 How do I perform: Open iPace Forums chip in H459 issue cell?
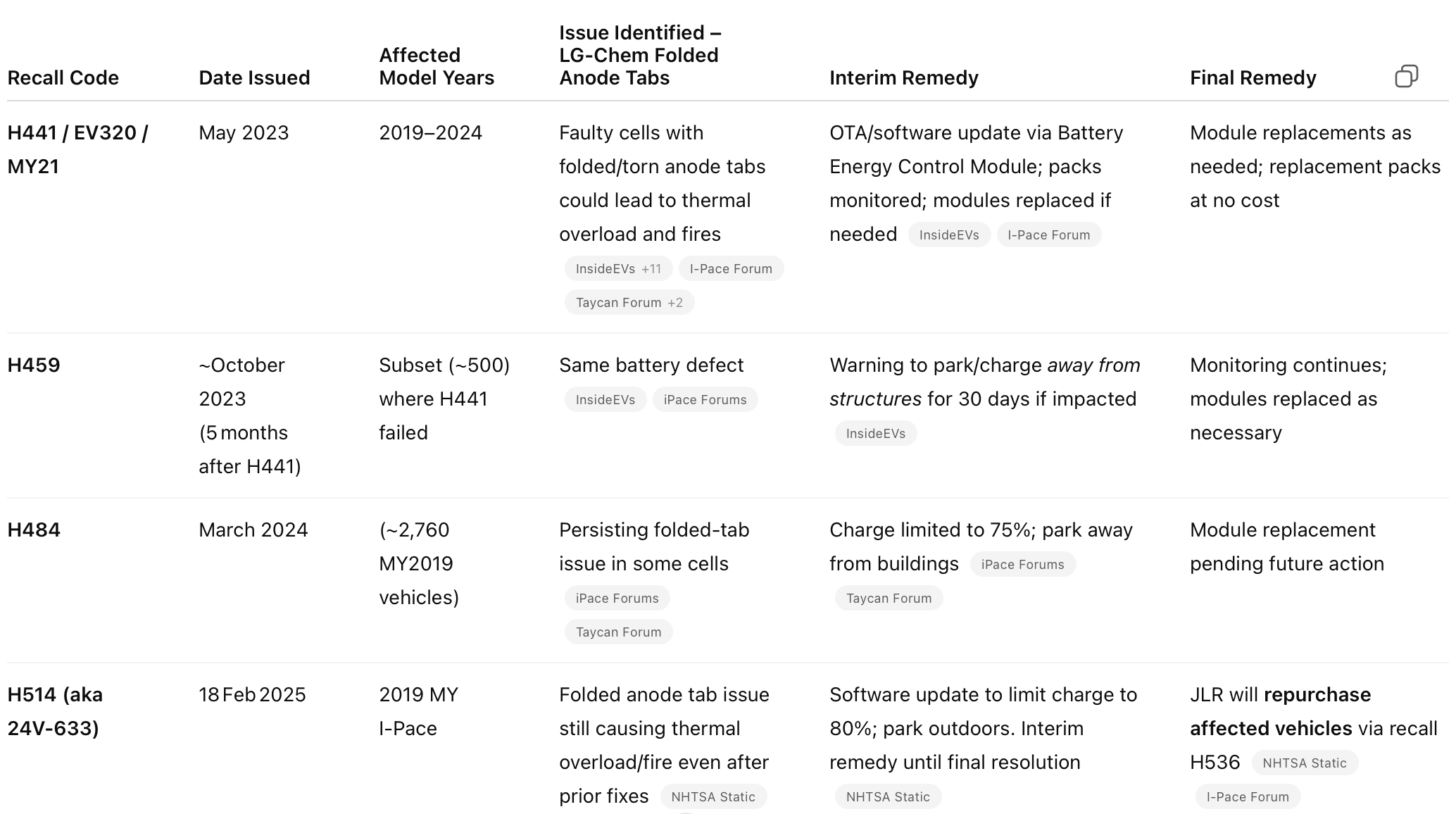[x=705, y=400]
